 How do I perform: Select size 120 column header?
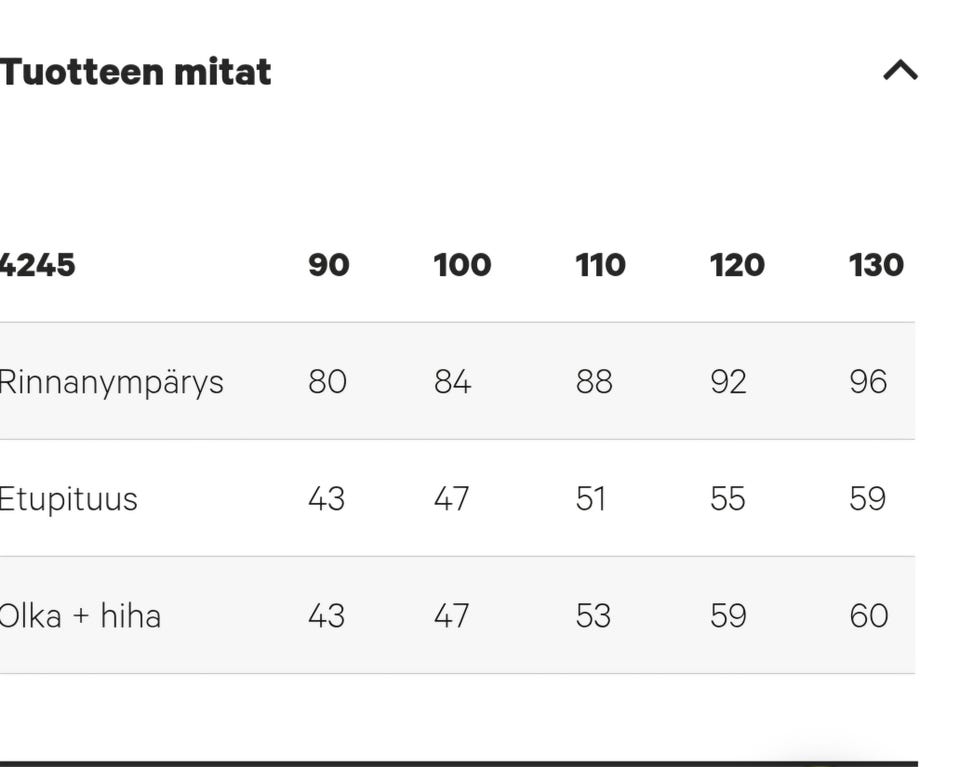pos(737,265)
